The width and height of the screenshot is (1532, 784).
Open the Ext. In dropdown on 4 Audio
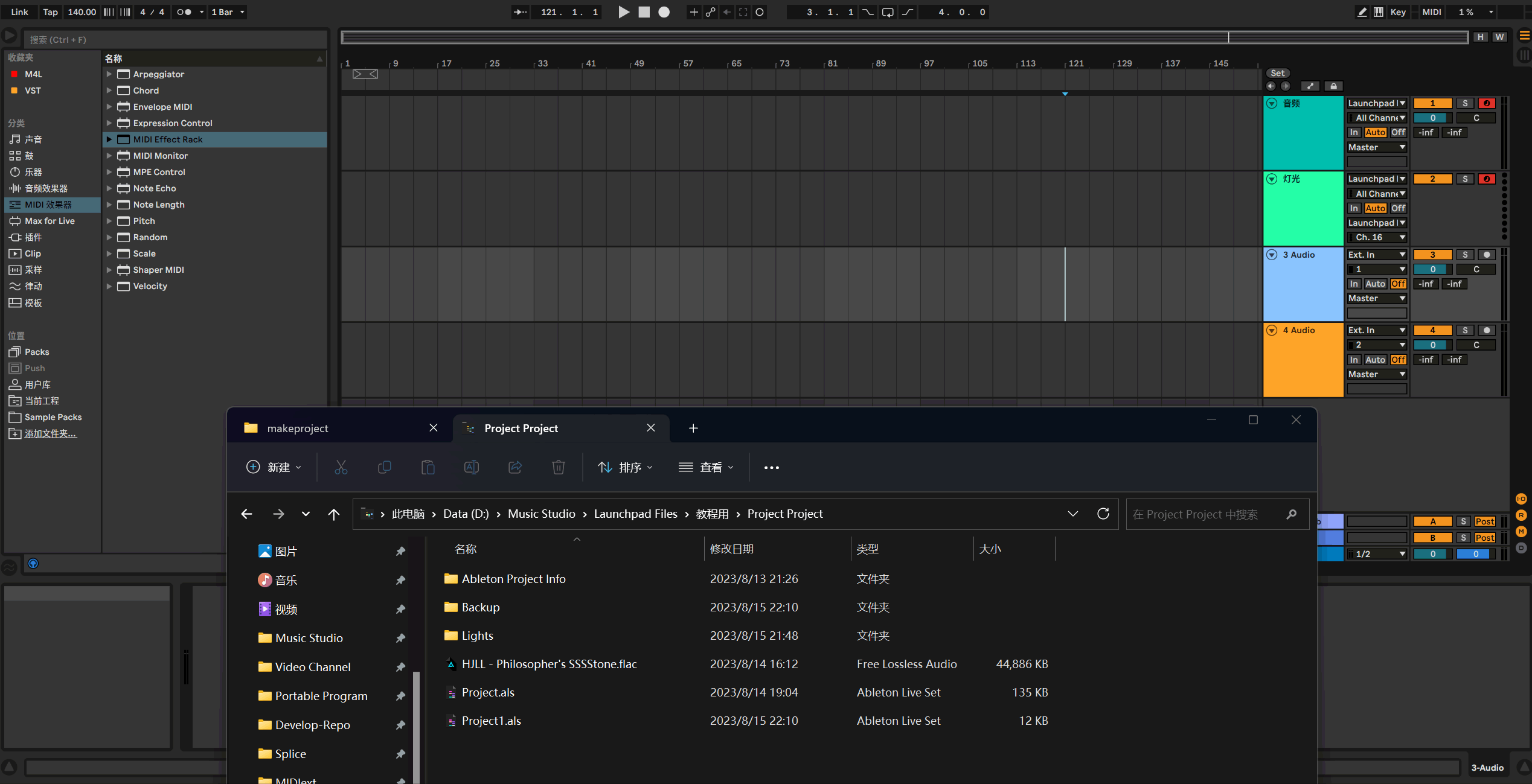click(x=1377, y=330)
